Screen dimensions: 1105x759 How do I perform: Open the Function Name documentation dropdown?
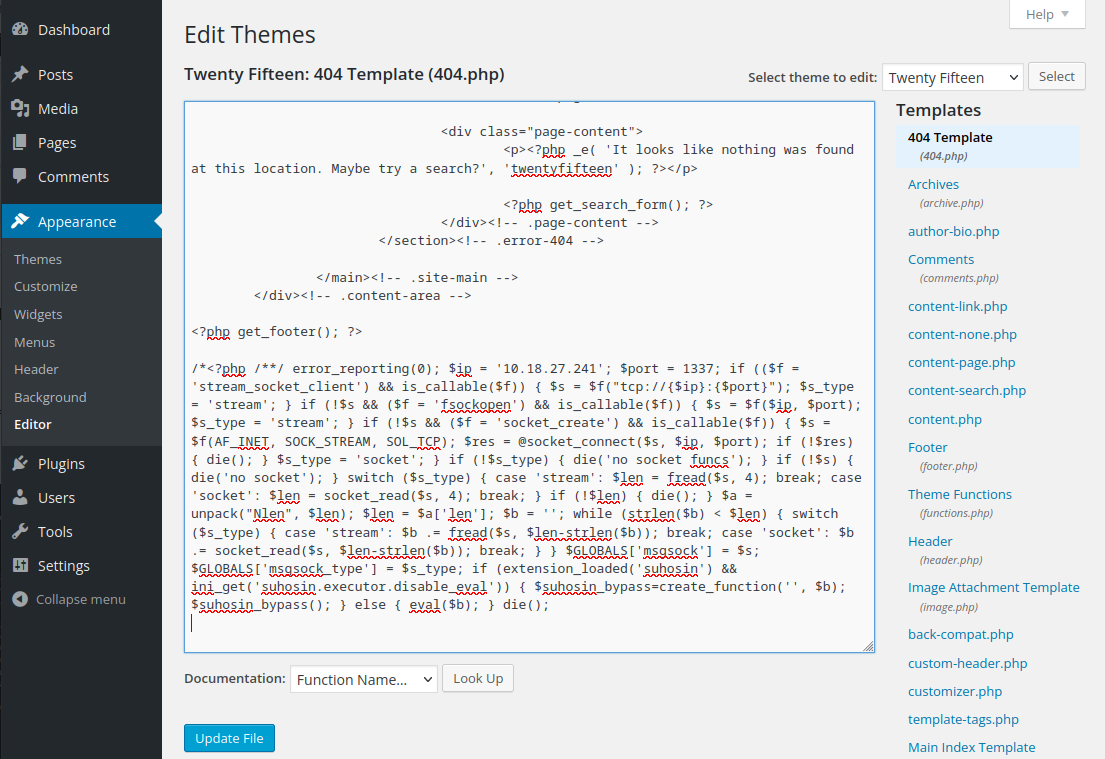[x=364, y=679]
